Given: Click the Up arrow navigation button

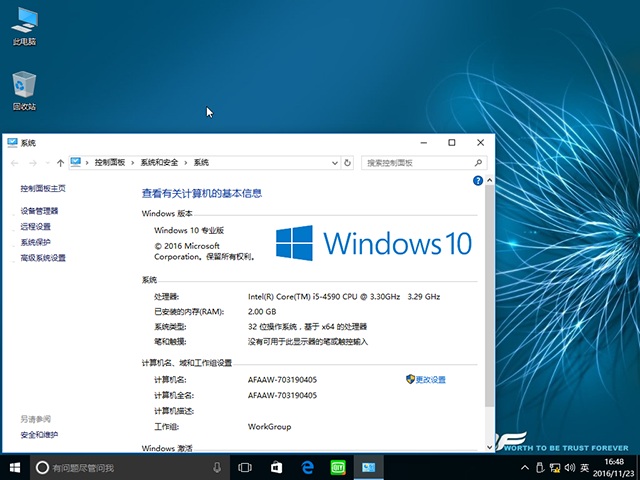Looking at the screenshot, I should (61, 162).
